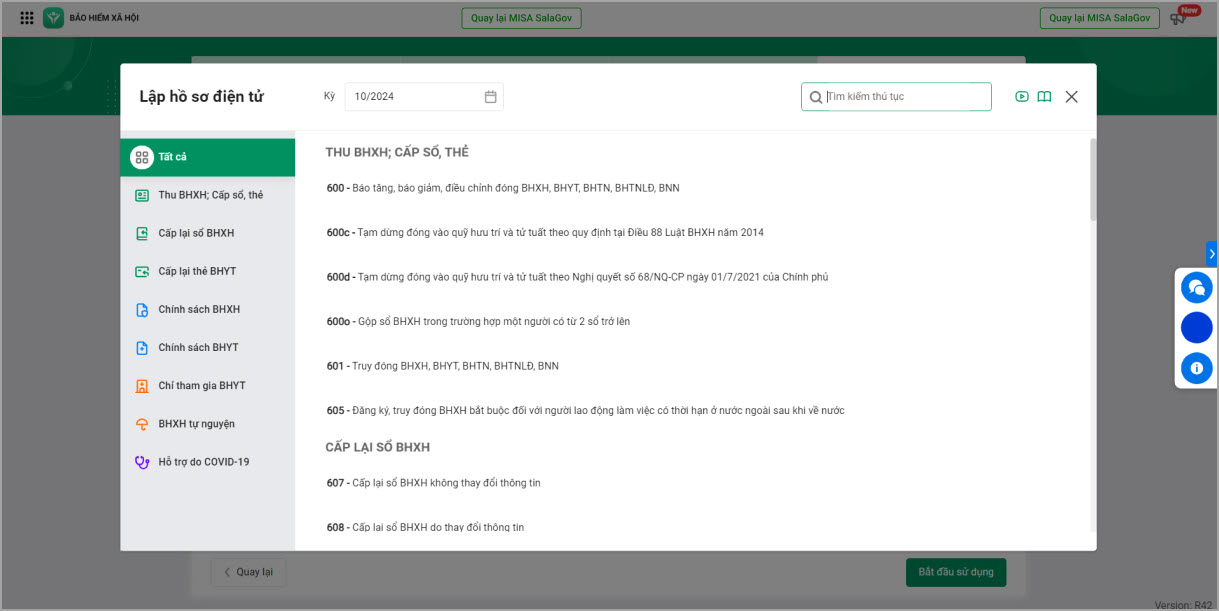Open the notification megaphone with New badge
Image resolution: width=1219 pixels, height=611 pixels.
tap(1179, 18)
